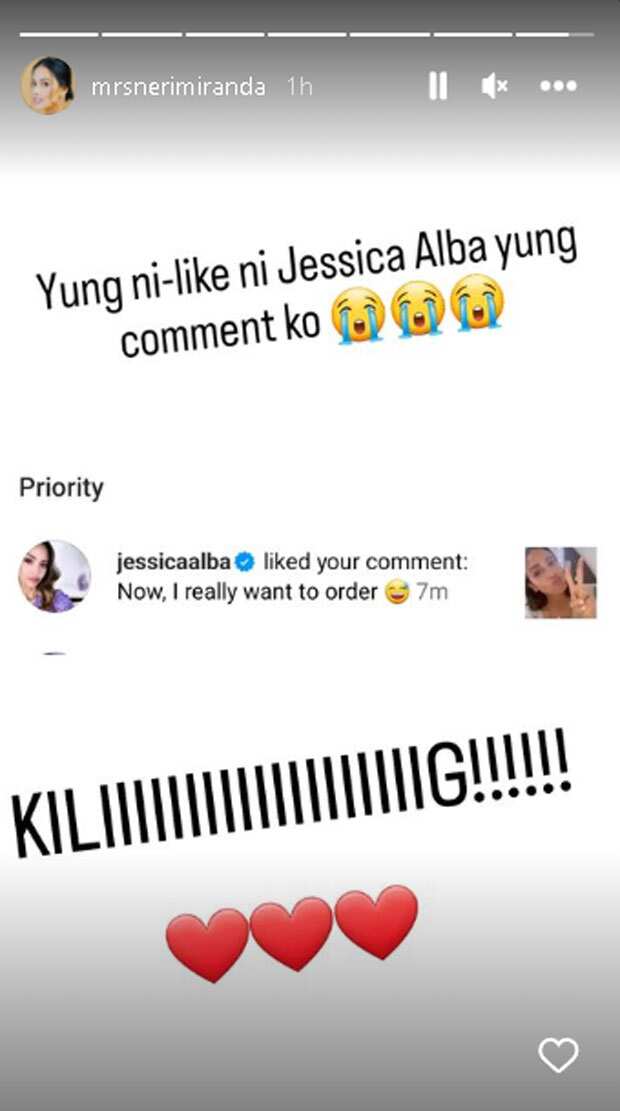The image size is (620, 1111).
Task: Tap the KILIIIIG text sticker
Action: coord(291,794)
